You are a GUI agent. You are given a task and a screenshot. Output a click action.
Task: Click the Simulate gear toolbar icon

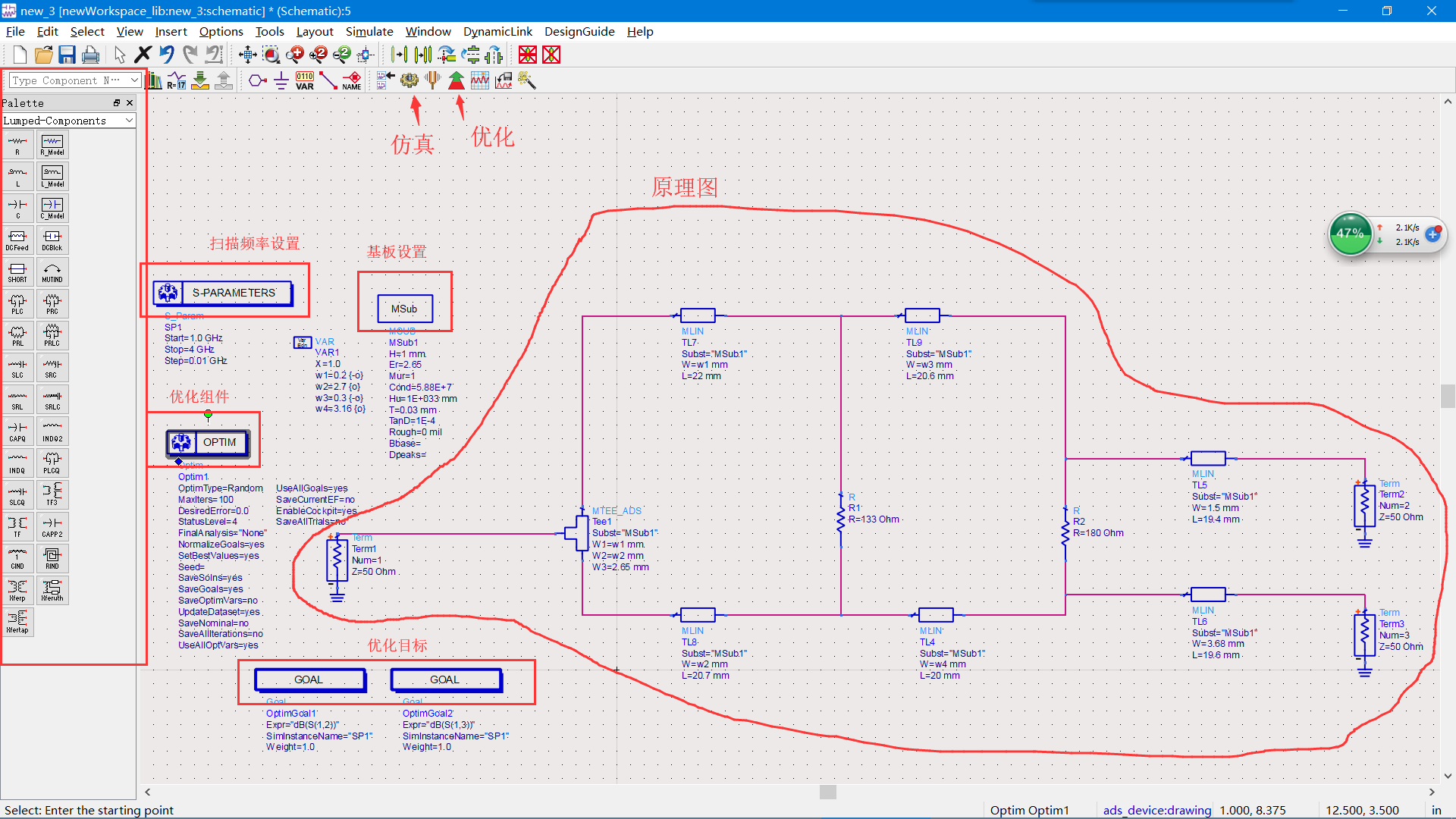point(409,80)
